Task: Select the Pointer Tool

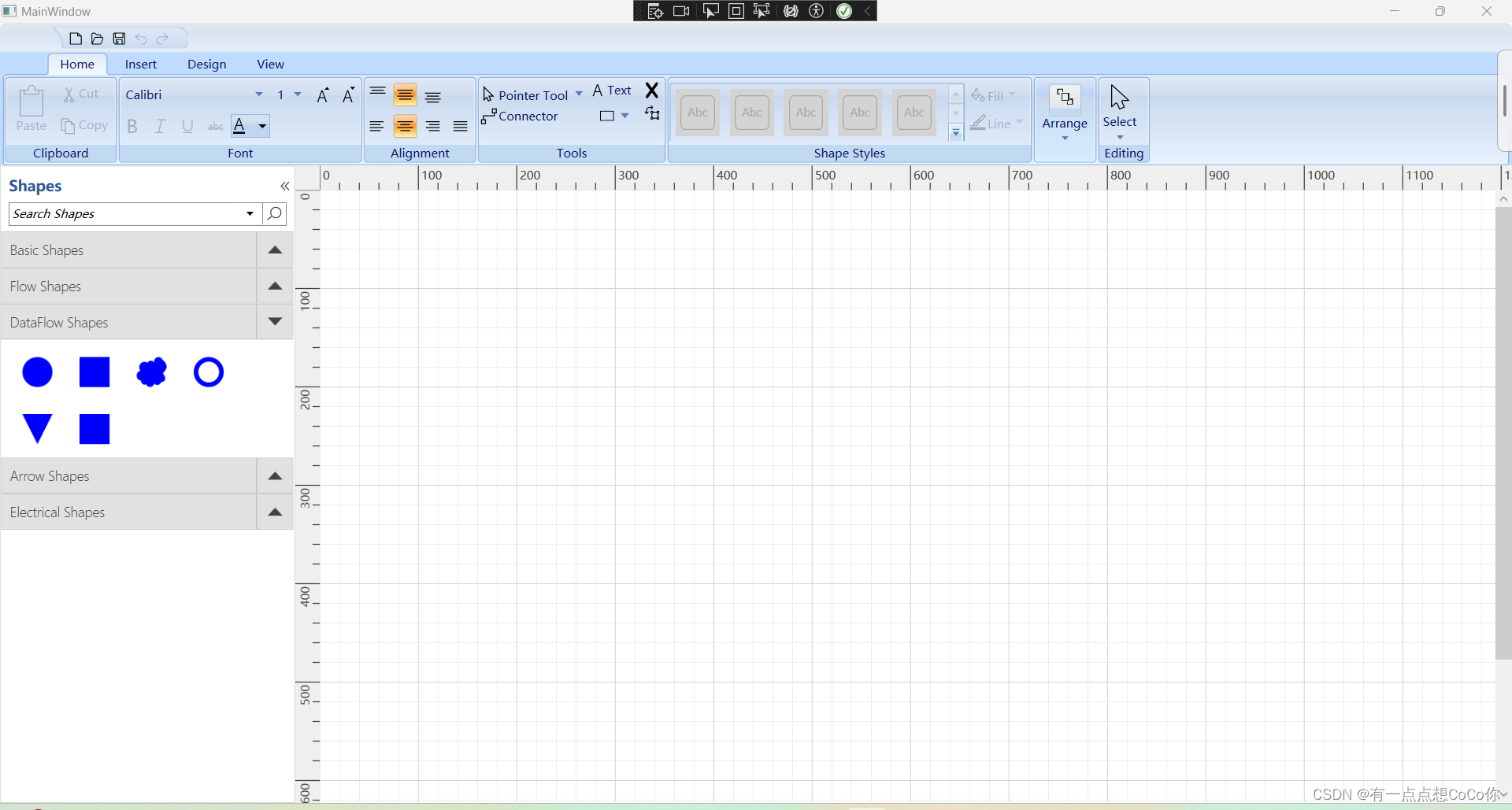Action: click(532, 94)
